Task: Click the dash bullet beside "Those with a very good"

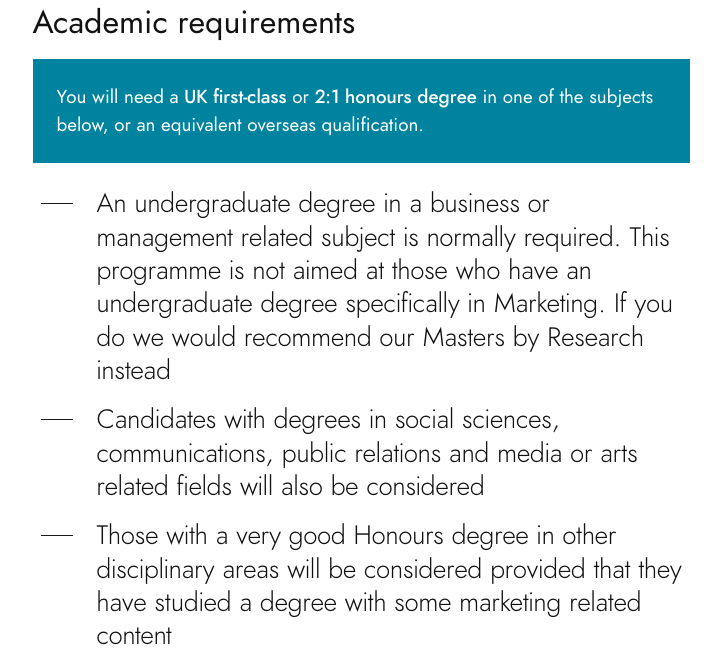Action: pos(57,536)
